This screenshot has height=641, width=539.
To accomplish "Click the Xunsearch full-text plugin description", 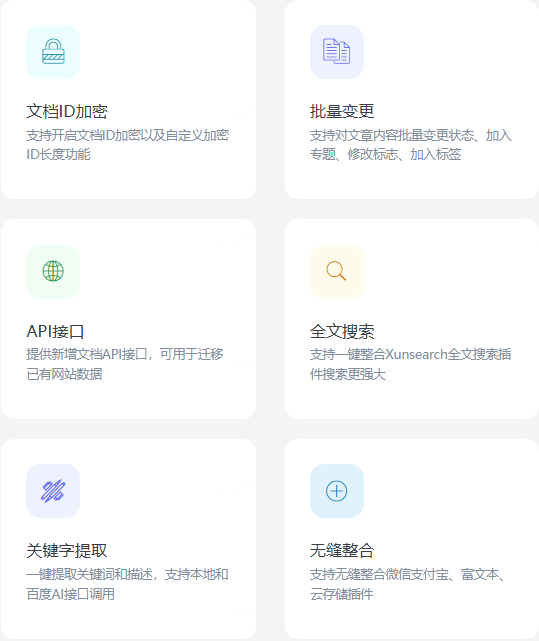I will (x=411, y=364).
